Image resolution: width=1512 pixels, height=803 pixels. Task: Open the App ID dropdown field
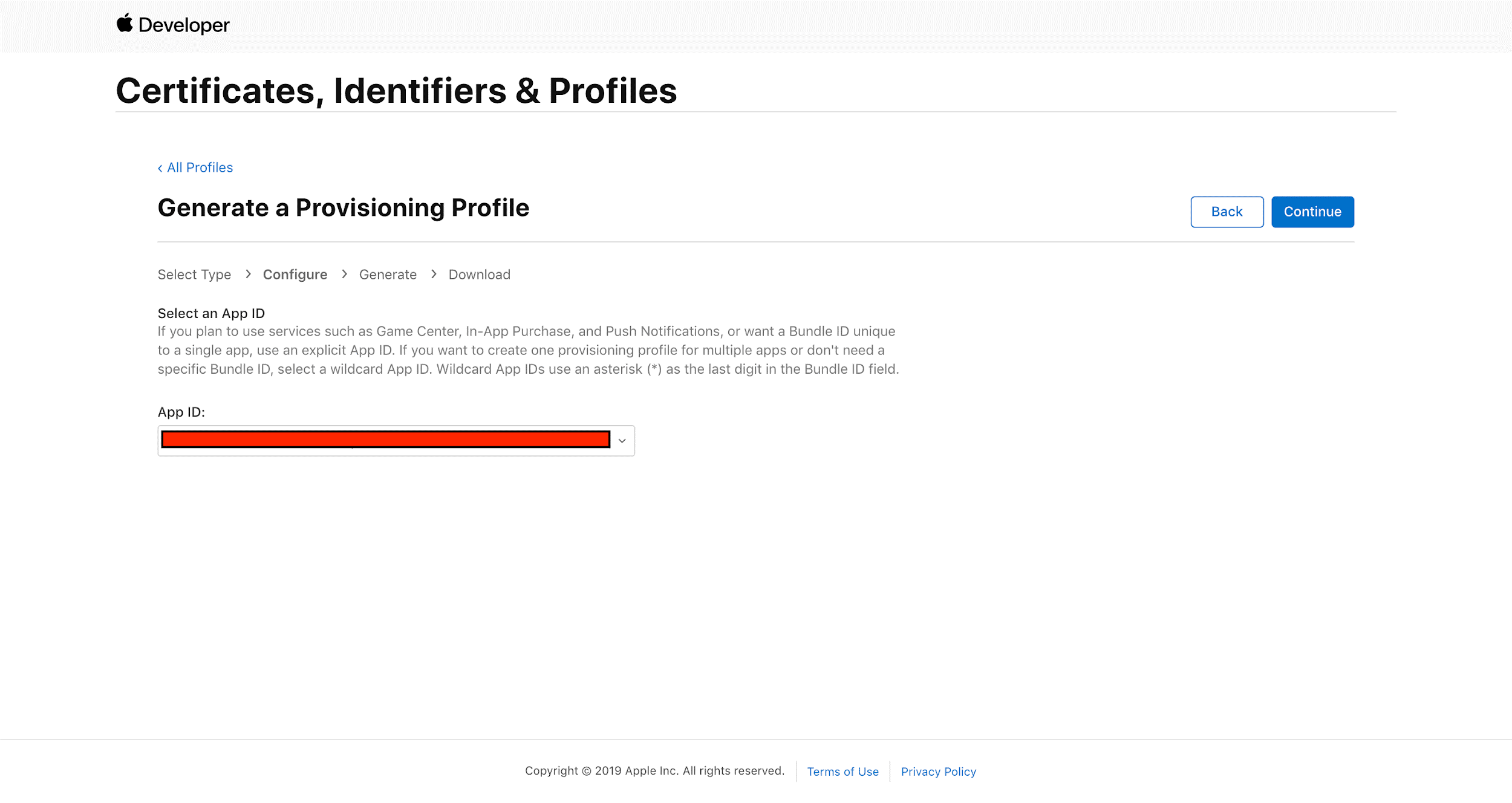point(386,440)
